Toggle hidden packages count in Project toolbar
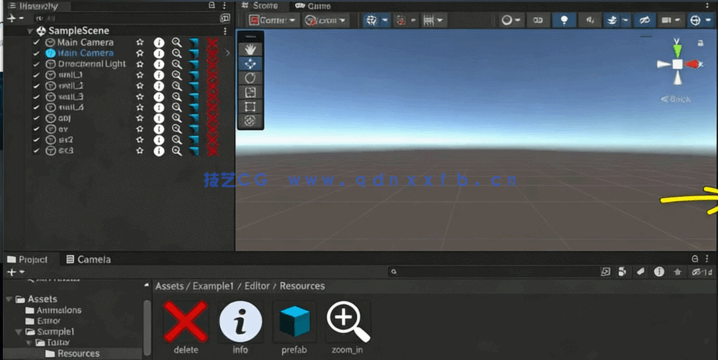Viewport: 718px width, 360px height. pos(702,272)
